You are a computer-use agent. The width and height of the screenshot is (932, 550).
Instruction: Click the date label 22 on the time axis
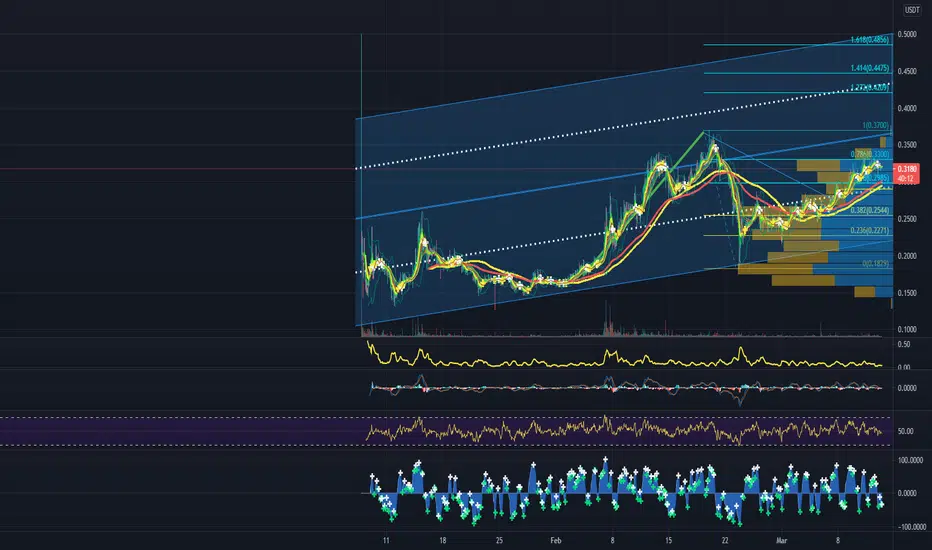click(725, 540)
